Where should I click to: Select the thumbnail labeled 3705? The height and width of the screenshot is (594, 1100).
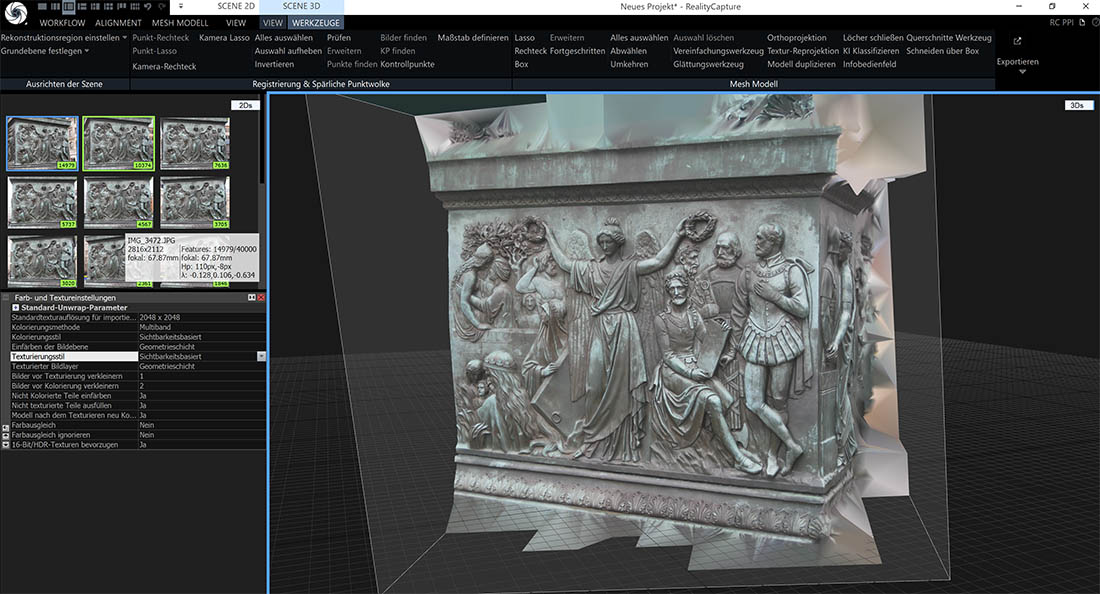[x=195, y=202]
